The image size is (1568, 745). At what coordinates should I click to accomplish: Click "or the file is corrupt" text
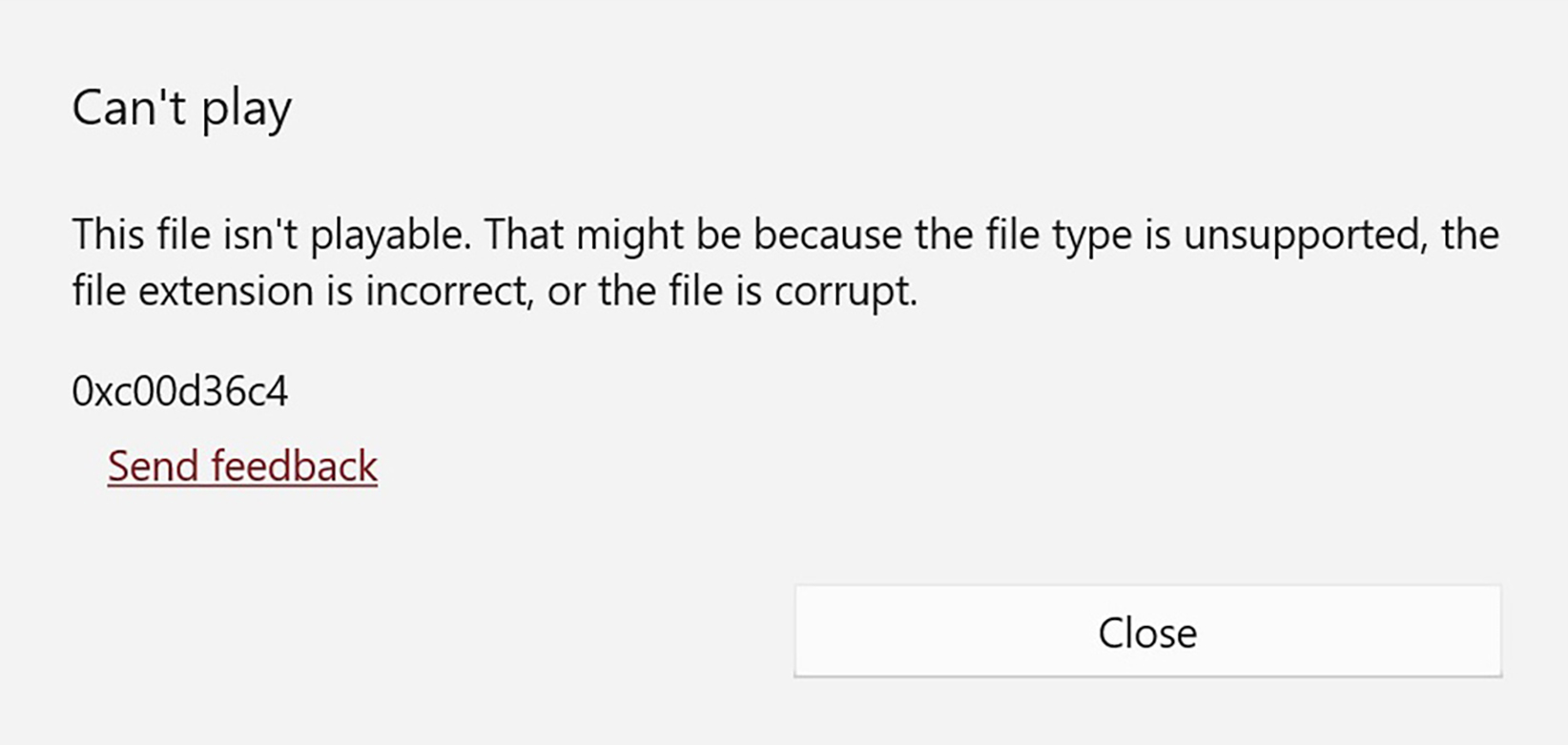click(732, 293)
